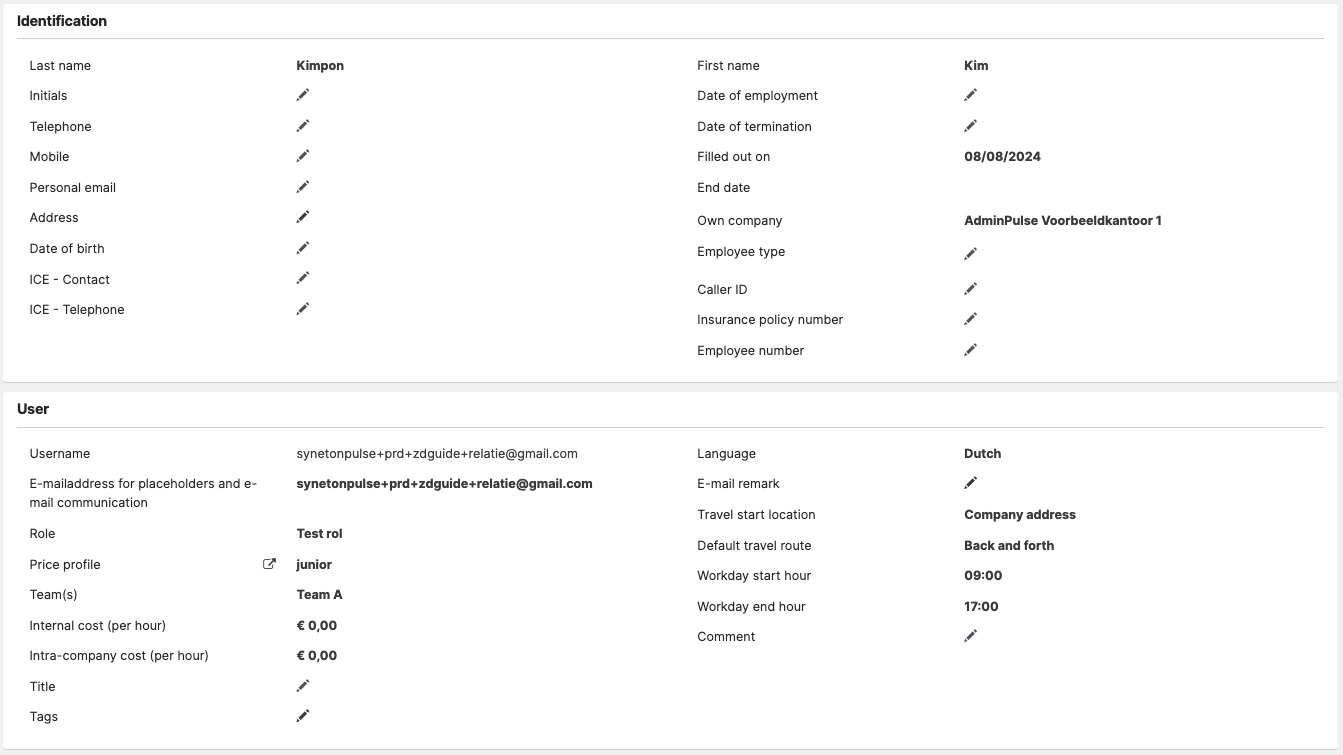The image size is (1343, 755).
Task: Edit E-mail remark via pencil icon
Action: 970,483
